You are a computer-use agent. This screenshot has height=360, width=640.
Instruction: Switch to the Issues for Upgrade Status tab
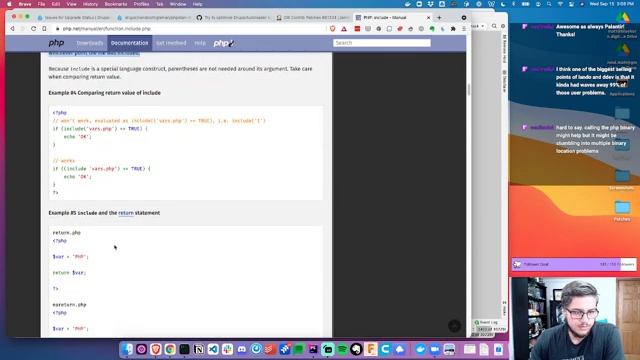point(73,18)
